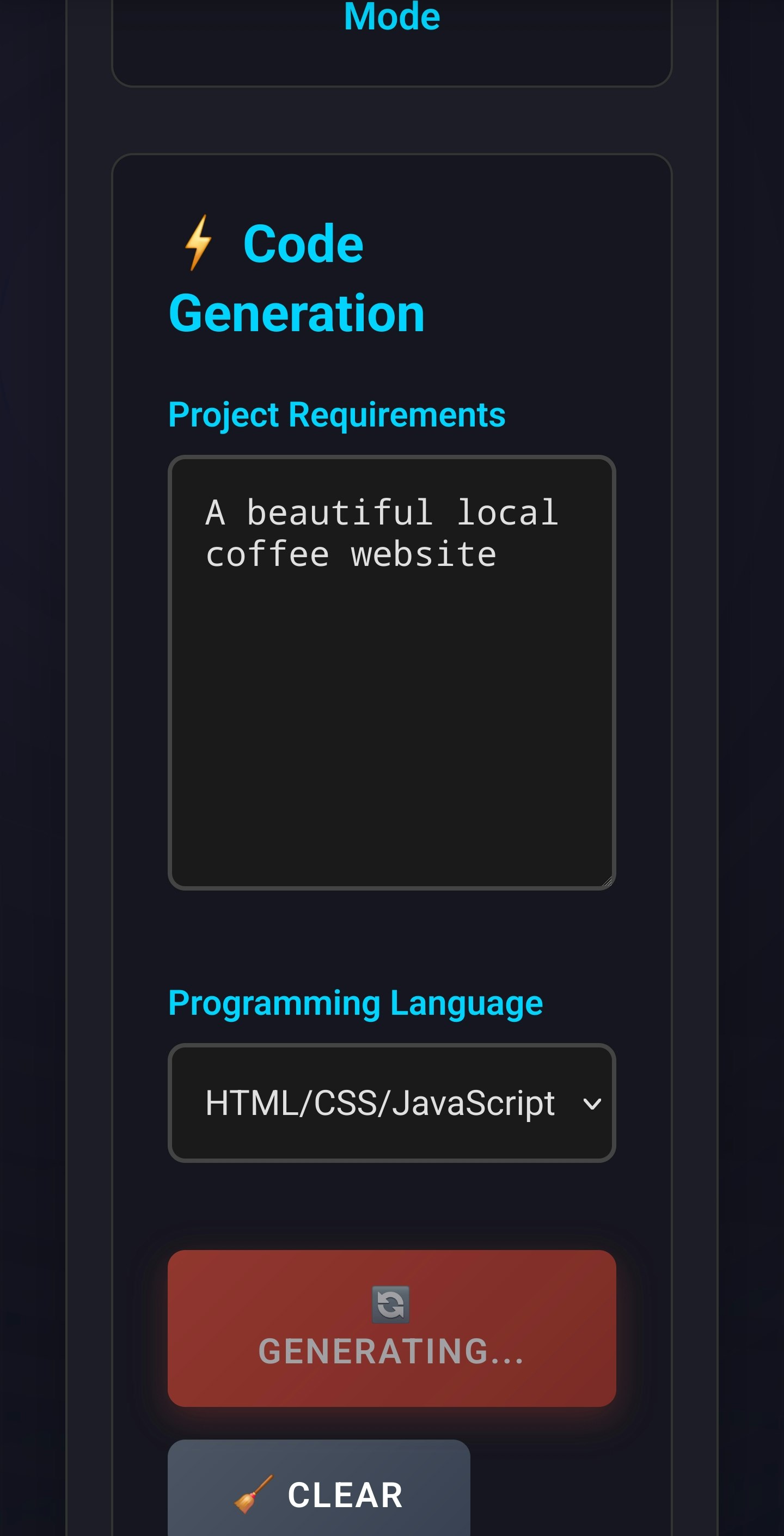Click the lightning bolt icon beside Code Generation
The image size is (784, 1536).
(198, 243)
